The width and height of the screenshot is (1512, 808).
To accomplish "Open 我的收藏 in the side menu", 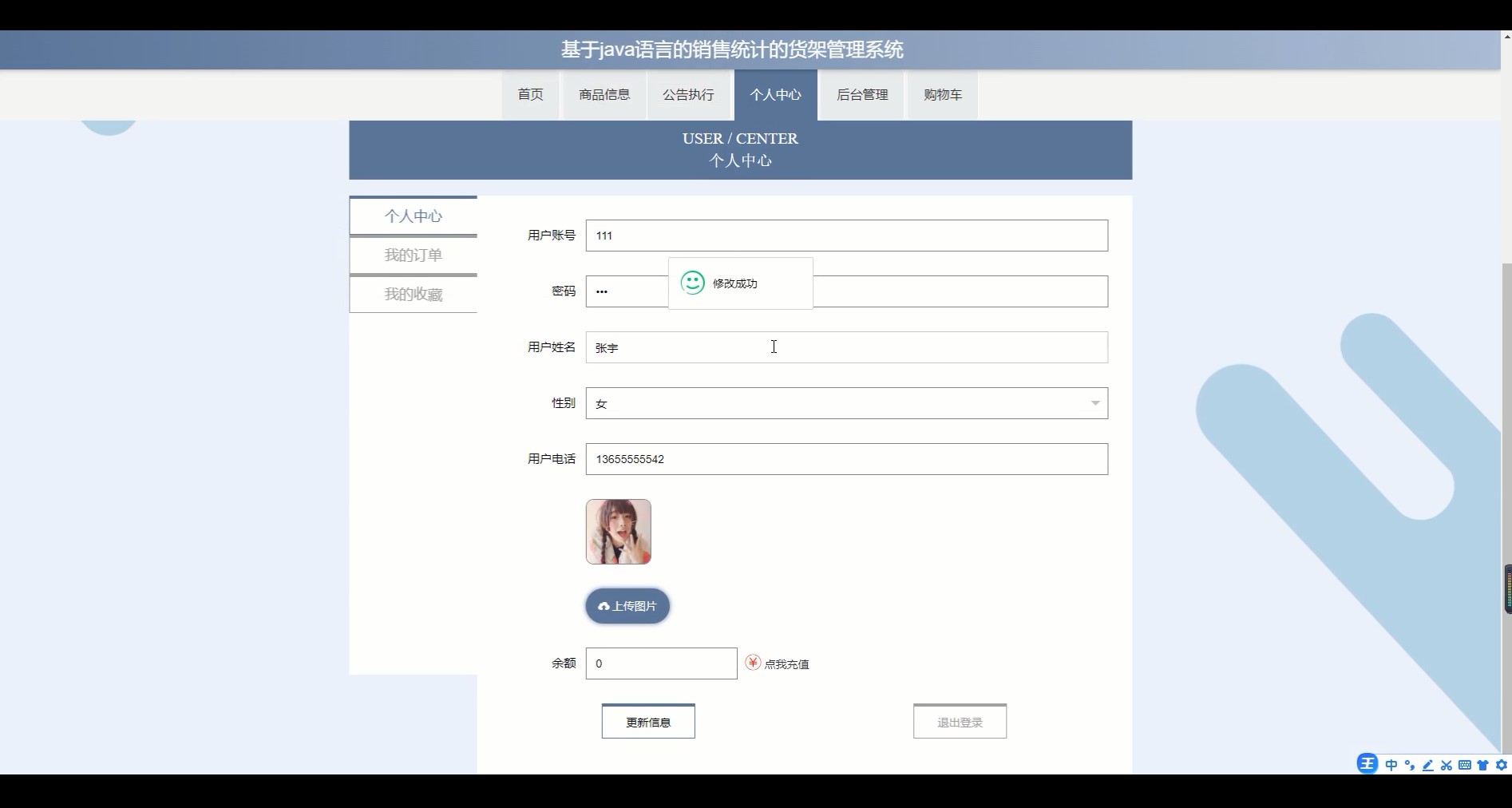I will coord(413,295).
